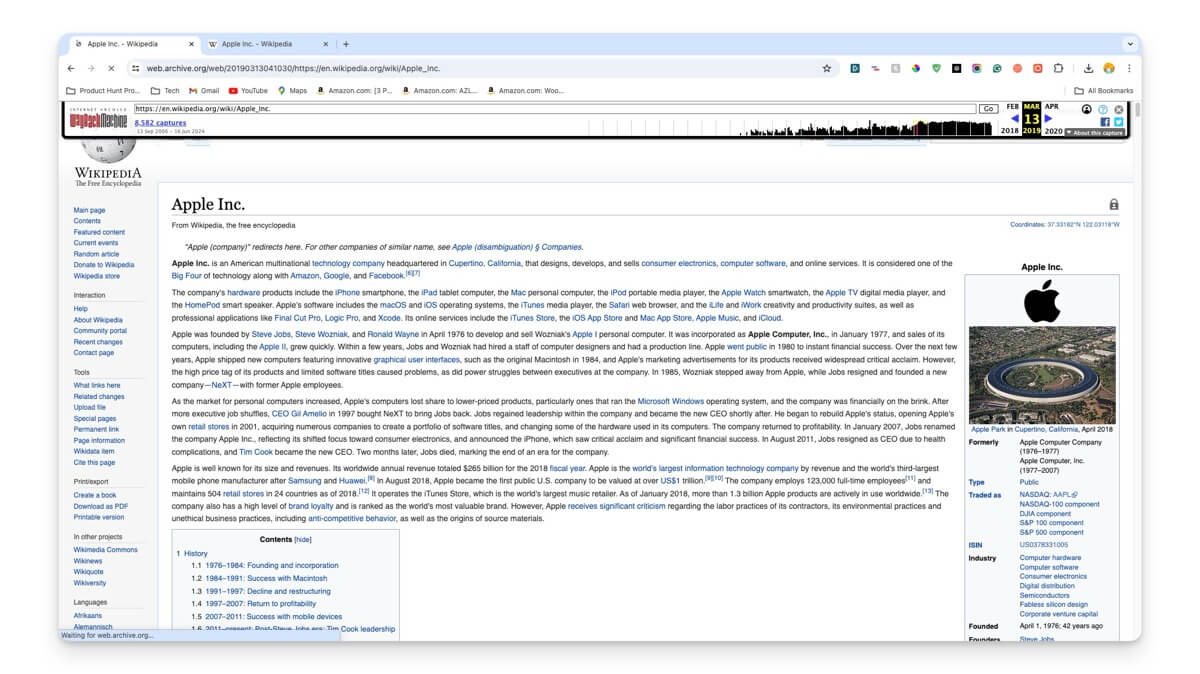
Task: Open the Product Hunt bookmark folder
Action: pos(103,90)
